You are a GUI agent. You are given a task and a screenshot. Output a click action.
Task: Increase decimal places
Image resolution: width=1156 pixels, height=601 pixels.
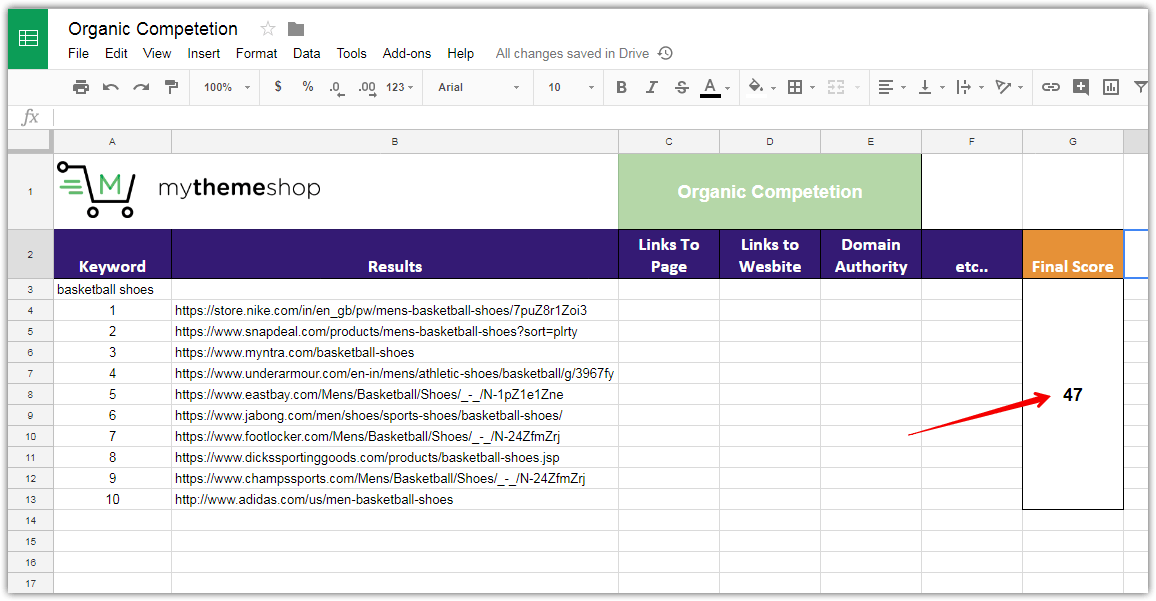pyautogui.click(x=367, y=88)
